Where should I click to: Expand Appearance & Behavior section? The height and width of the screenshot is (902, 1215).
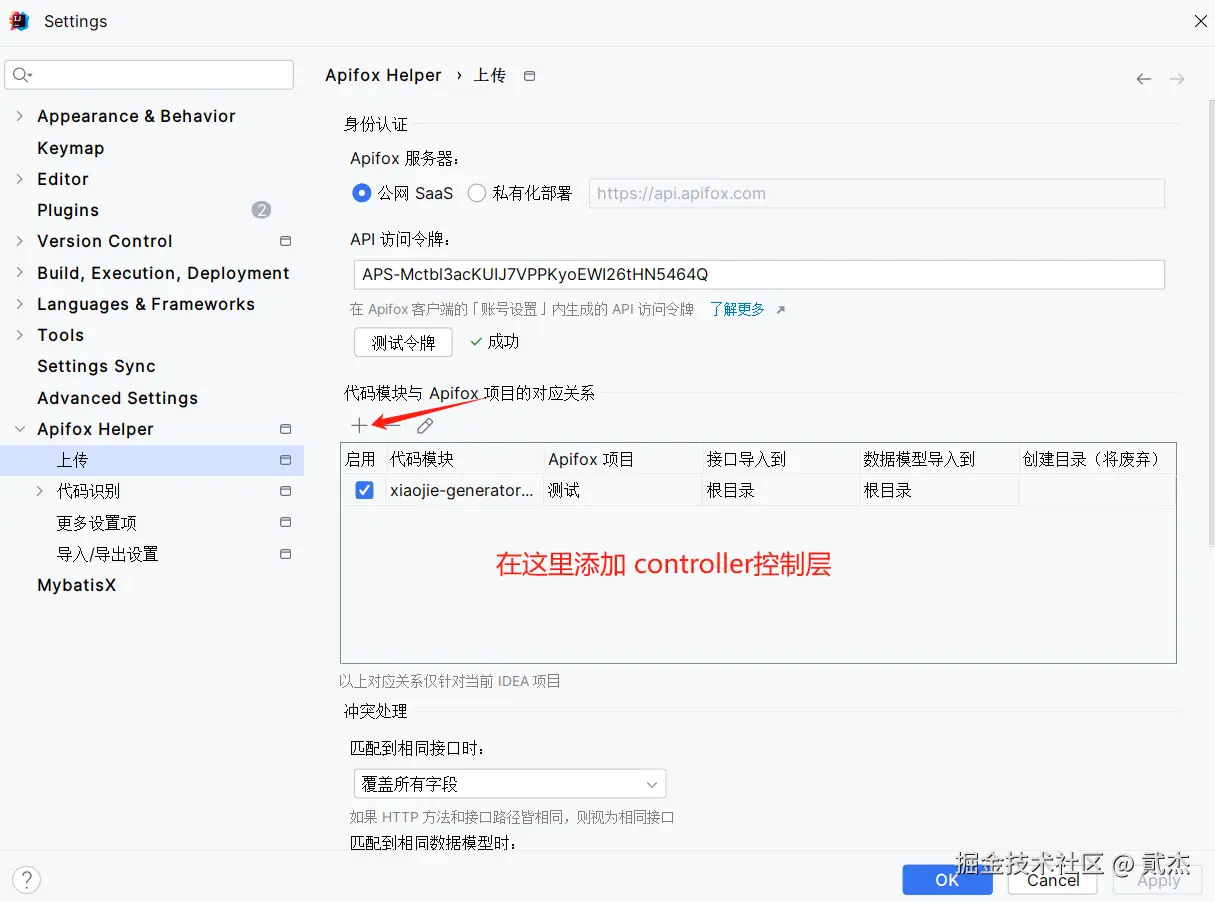click(x=20, y=116)
